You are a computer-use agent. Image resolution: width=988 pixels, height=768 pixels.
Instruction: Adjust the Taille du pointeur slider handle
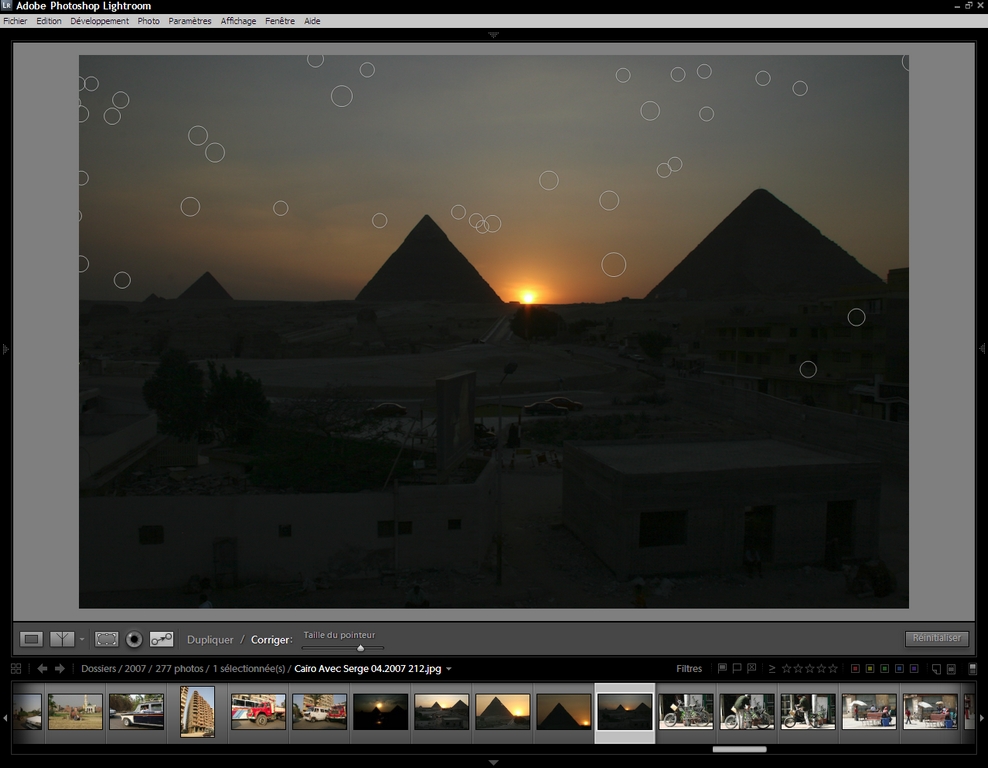(360, 648)
